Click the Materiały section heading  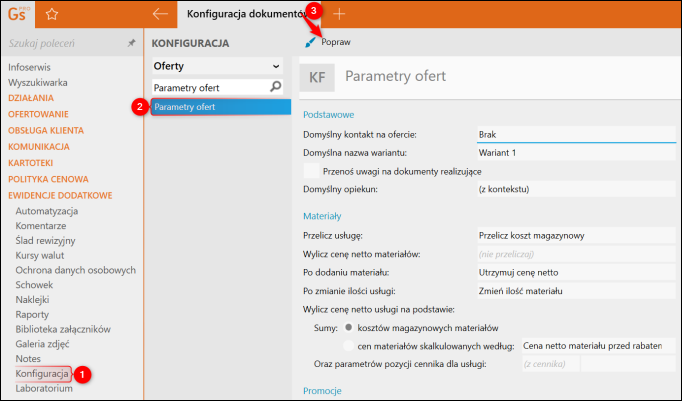322,216
